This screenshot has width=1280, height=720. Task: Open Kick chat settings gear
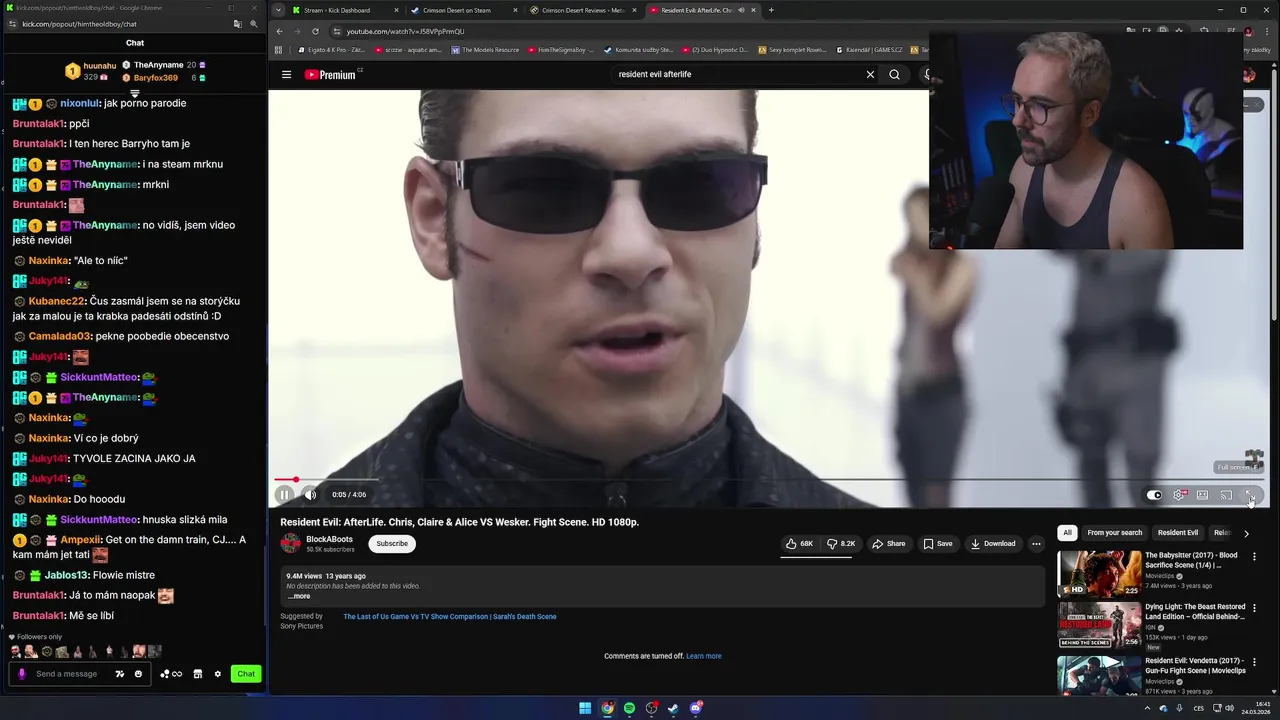[218, 674]
